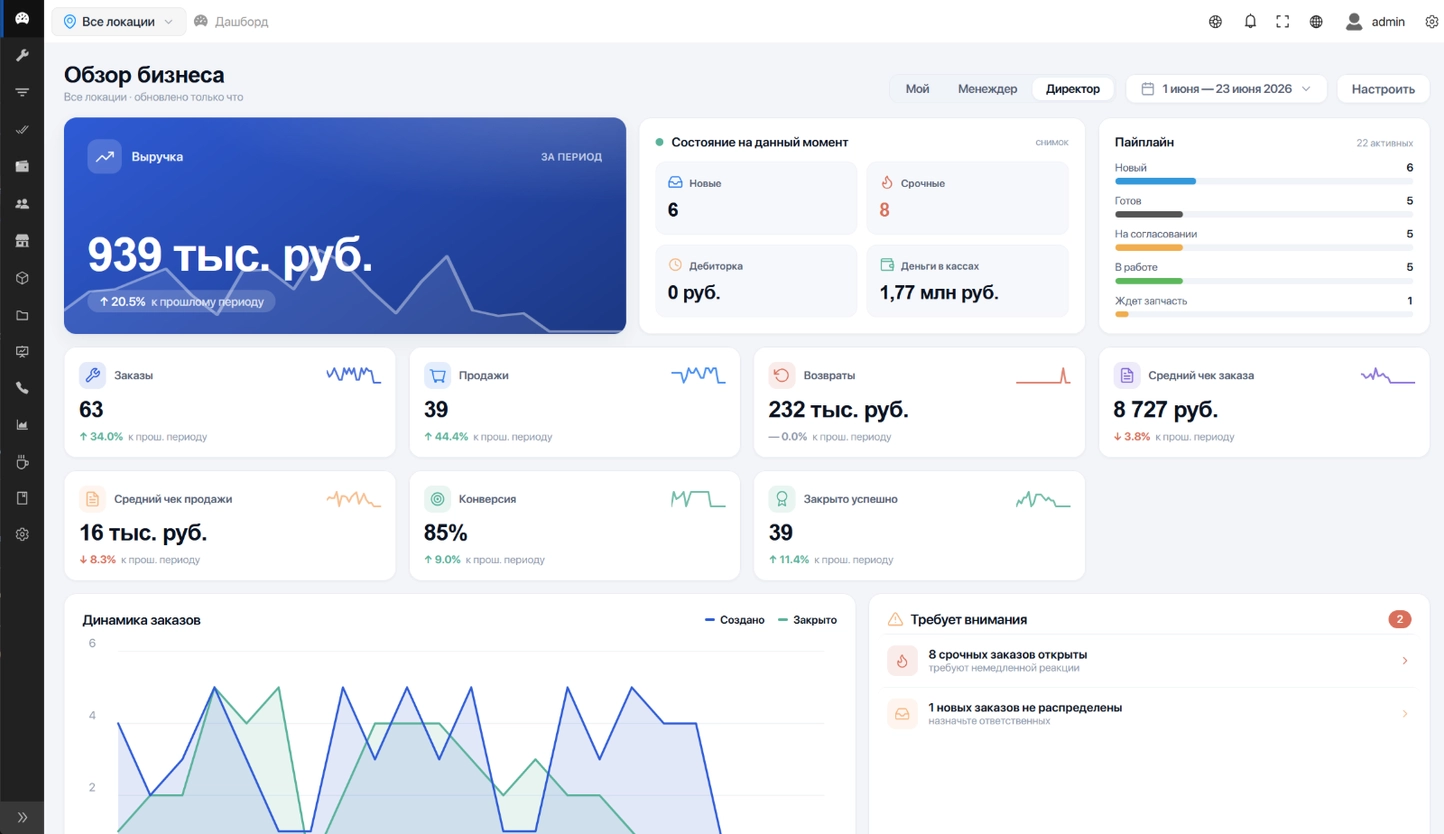Viewport: 1444px width, 834px height.
Task: Open the phone calls icon in the sidebar
Action: click(x=22, y=388)
